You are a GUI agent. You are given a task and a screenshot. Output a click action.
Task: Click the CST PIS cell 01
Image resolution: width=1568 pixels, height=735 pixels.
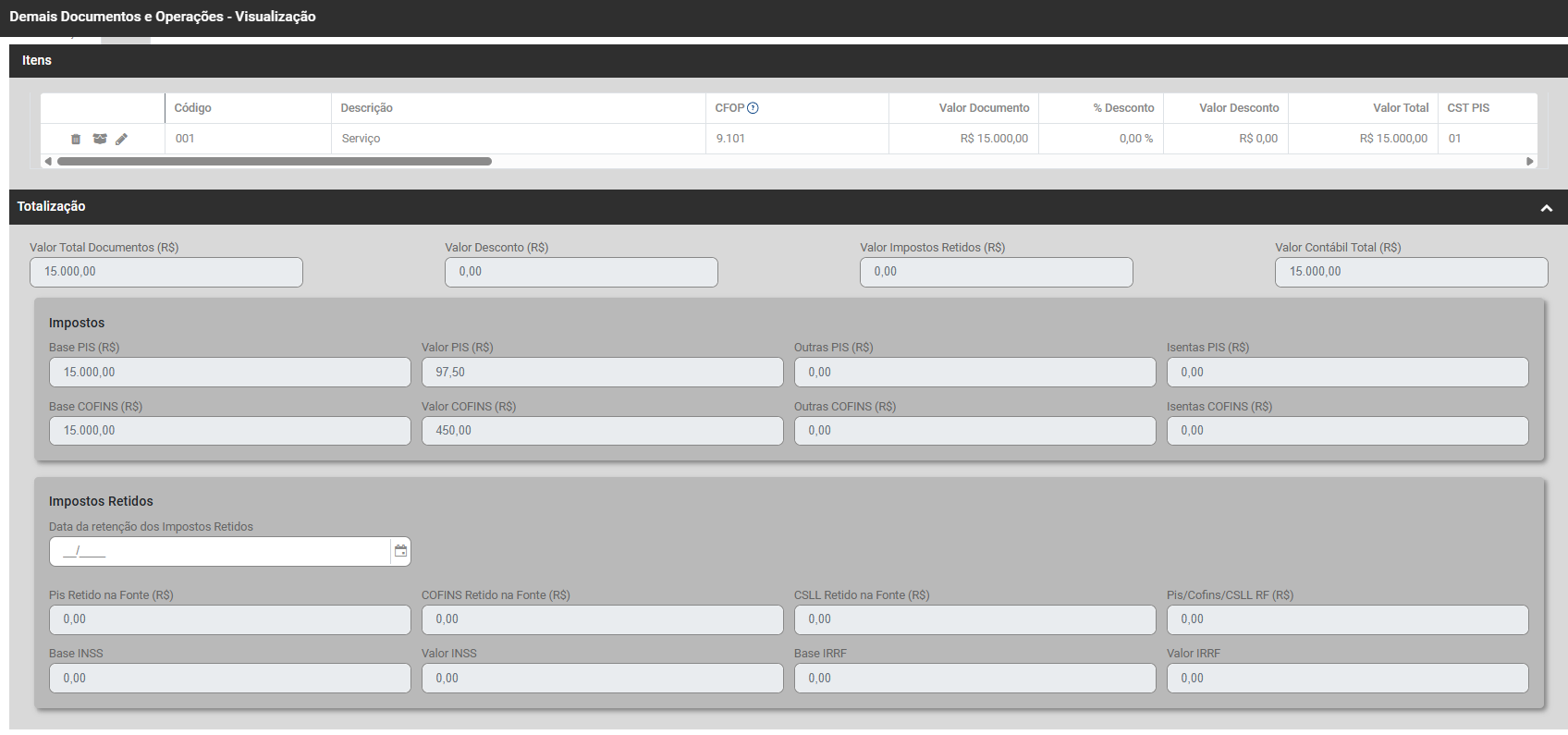(1488, 139)
